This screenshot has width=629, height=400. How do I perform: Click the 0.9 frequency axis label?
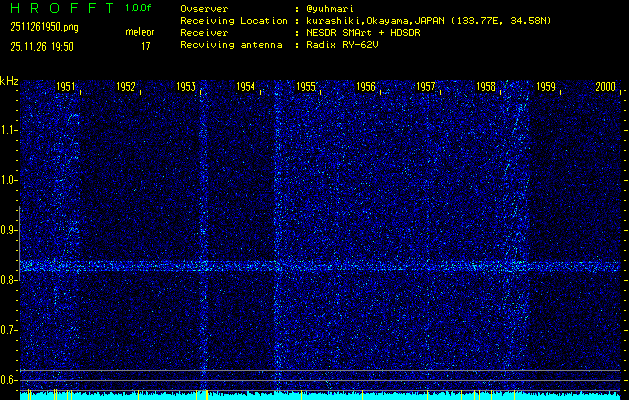pyautogui.click(x=7, y=230)
